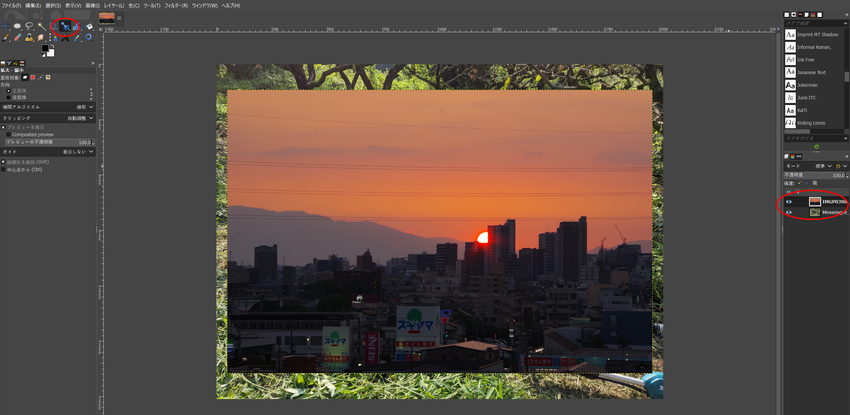Set transform target to path
The image size is (850, 415).
coord(40,77)
